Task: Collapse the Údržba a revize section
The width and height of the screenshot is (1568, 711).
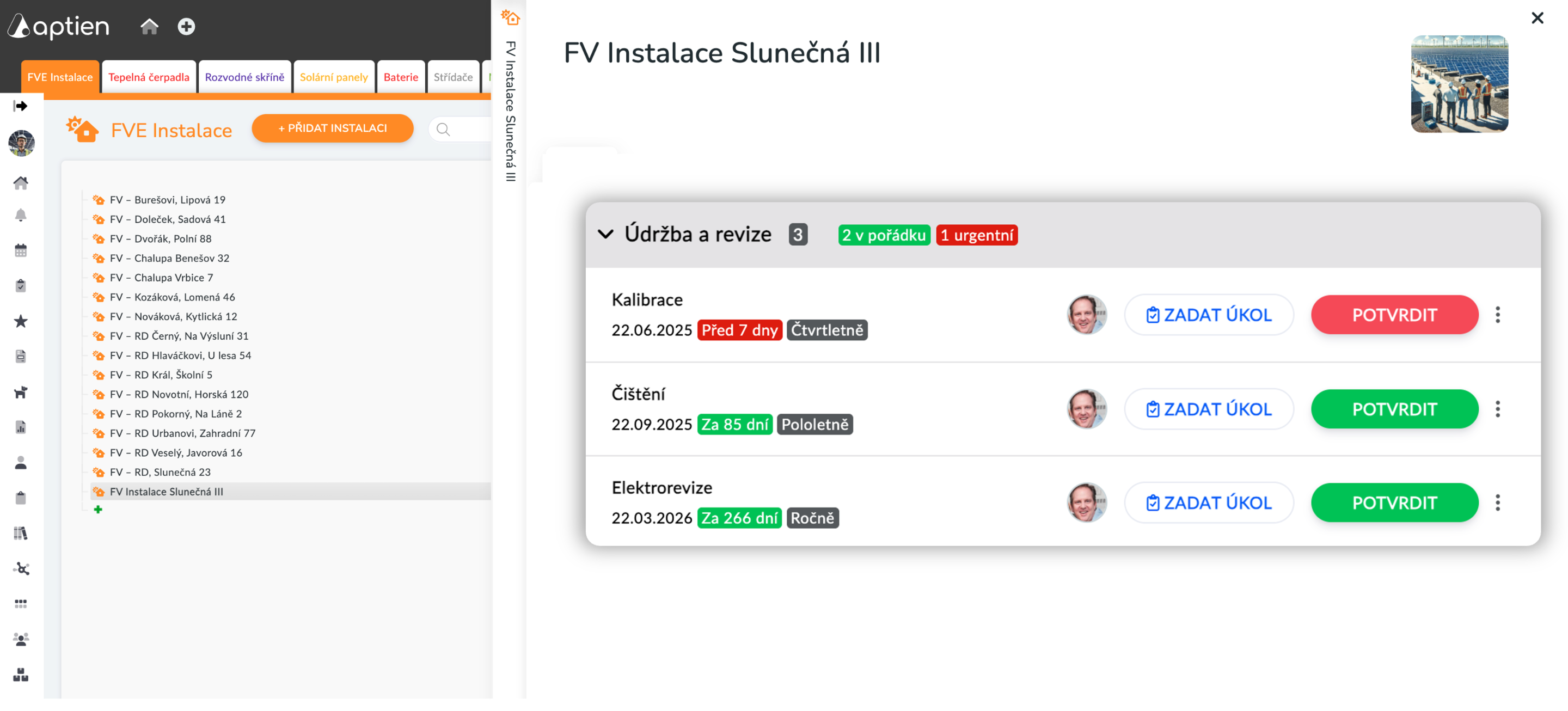Action: coord(605,234)
